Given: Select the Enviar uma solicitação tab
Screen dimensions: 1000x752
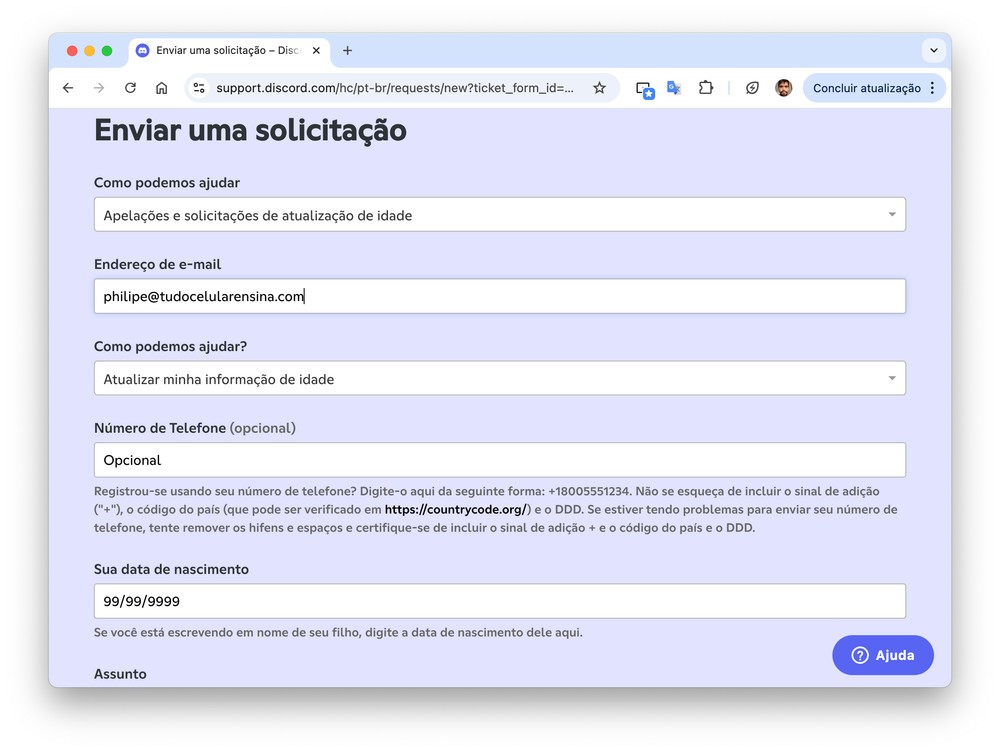Looking at the screenshot, I should click(x=230, y=50).
